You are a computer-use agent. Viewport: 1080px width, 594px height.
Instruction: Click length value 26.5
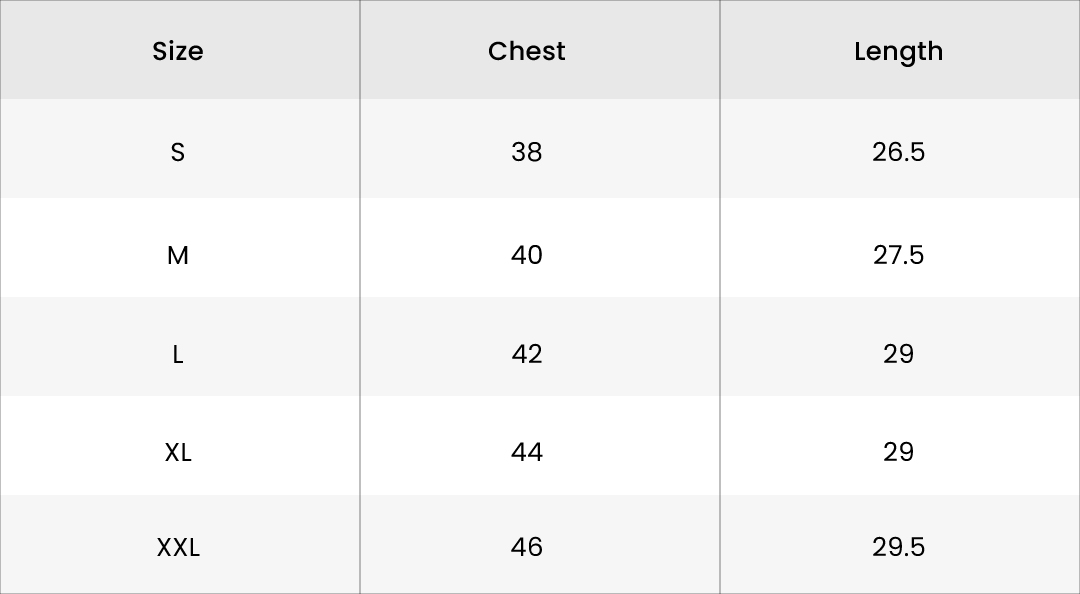[898, 152]
